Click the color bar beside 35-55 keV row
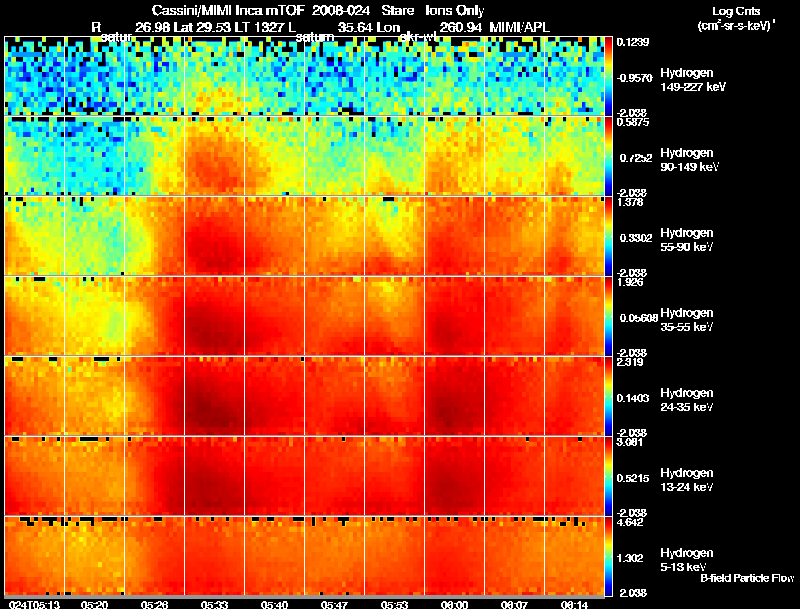 click(x=609, y=316)
